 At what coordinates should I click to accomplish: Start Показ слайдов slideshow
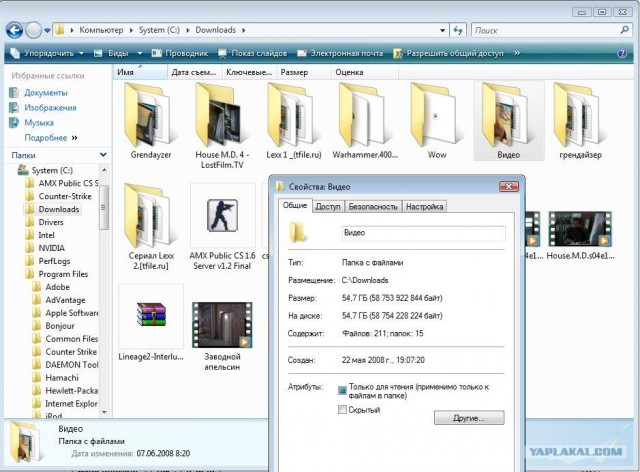click(x=253, y=53)
